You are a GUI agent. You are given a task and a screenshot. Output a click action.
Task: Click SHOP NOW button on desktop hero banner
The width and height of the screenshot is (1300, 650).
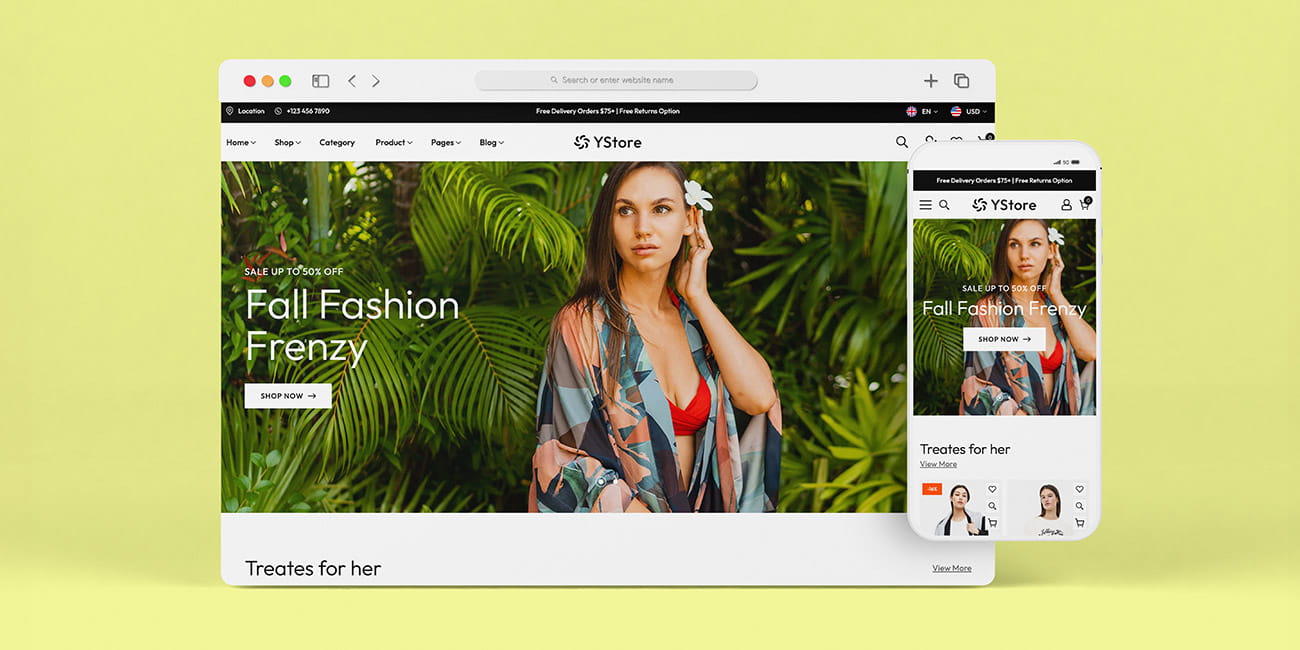click(288, 396)
